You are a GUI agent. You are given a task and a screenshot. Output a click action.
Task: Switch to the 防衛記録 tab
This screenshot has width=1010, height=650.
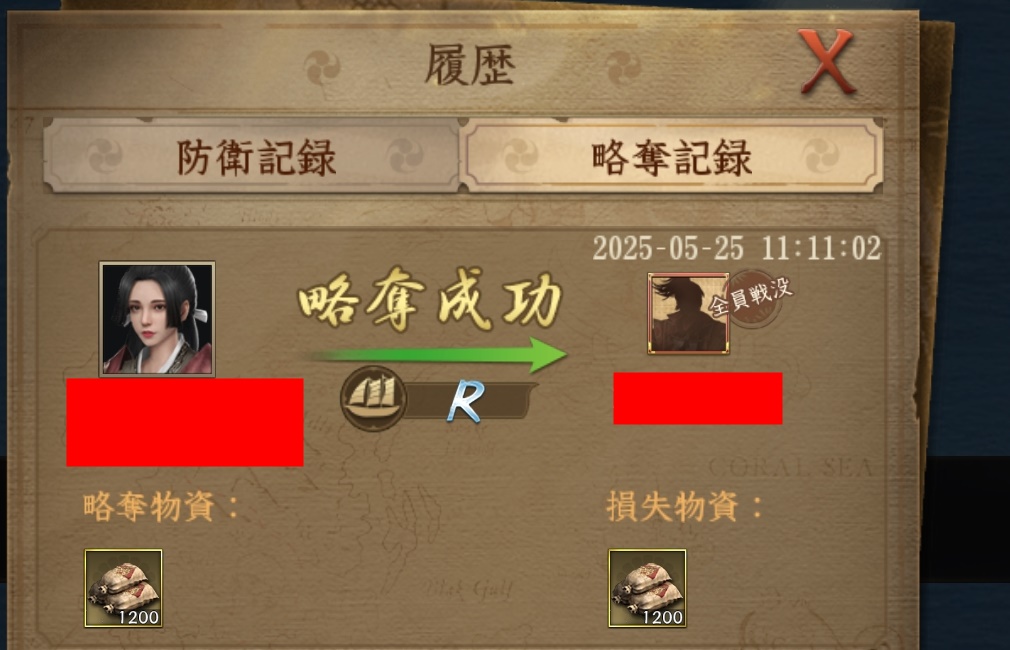click(251, 156)
